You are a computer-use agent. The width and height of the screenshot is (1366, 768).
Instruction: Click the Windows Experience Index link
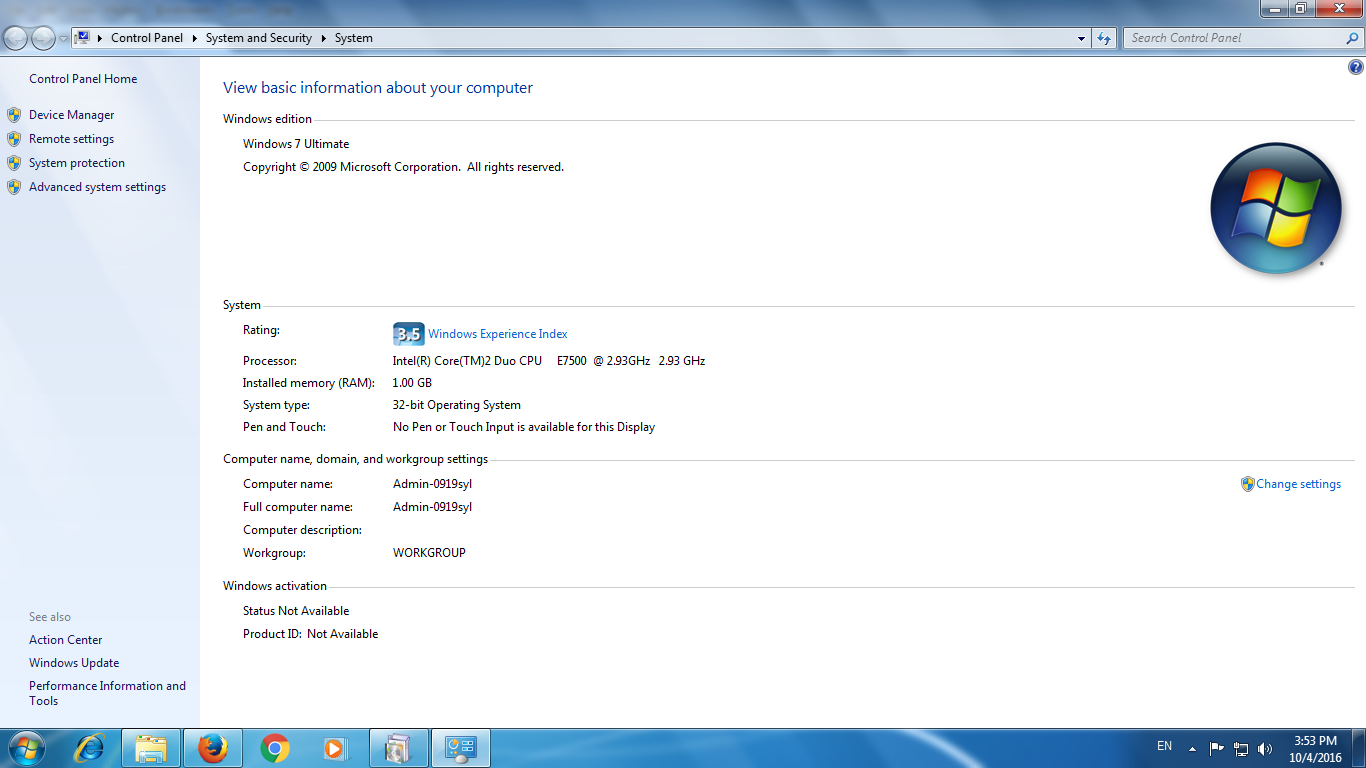point(497,334)
